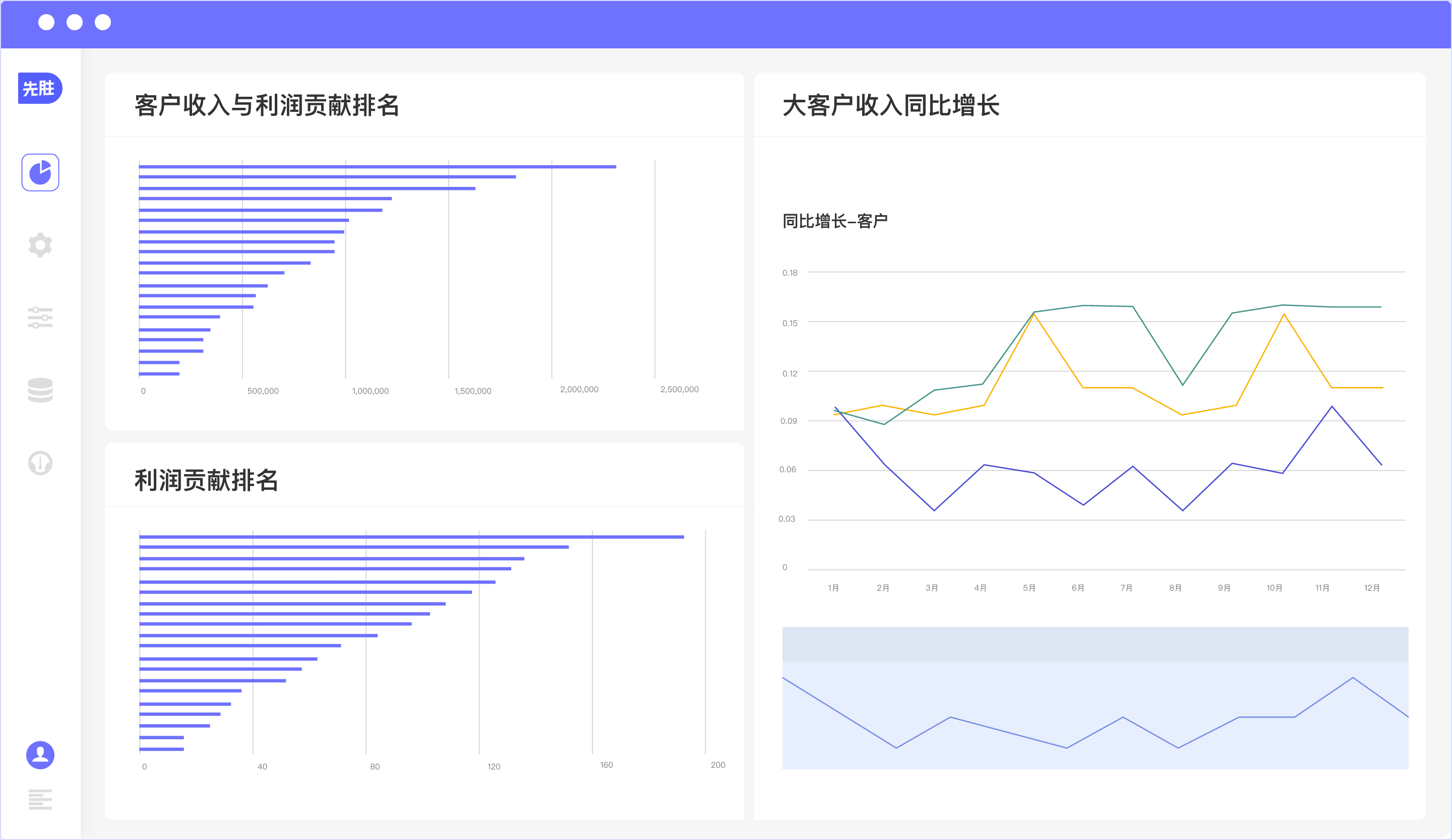The image size is (1452, 840).
Task: Click the 5月 axis label
Action: [x=1029, y=588]
